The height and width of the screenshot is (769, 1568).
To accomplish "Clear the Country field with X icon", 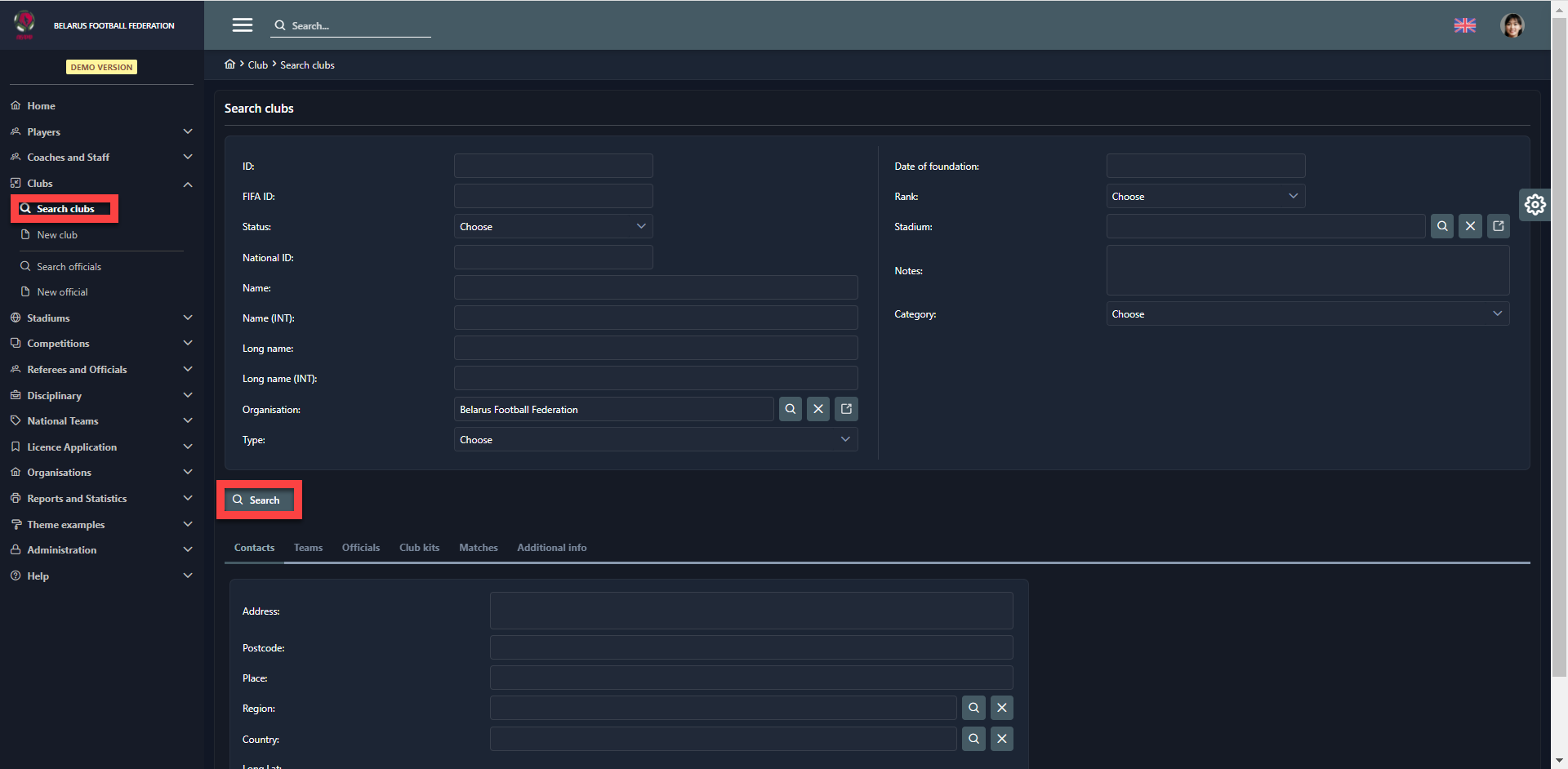I will pyautogui.click(x=1002, y=739).
